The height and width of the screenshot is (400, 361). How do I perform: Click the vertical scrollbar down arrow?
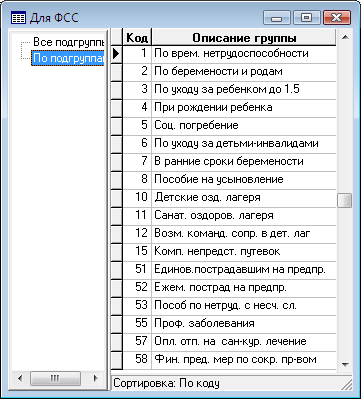[345, 365]
